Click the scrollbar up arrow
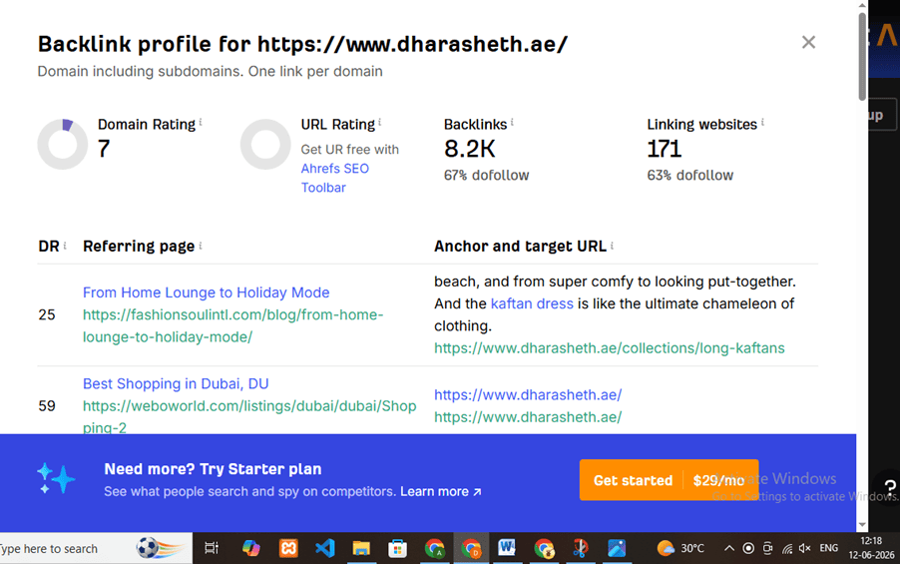 (862, 5)
